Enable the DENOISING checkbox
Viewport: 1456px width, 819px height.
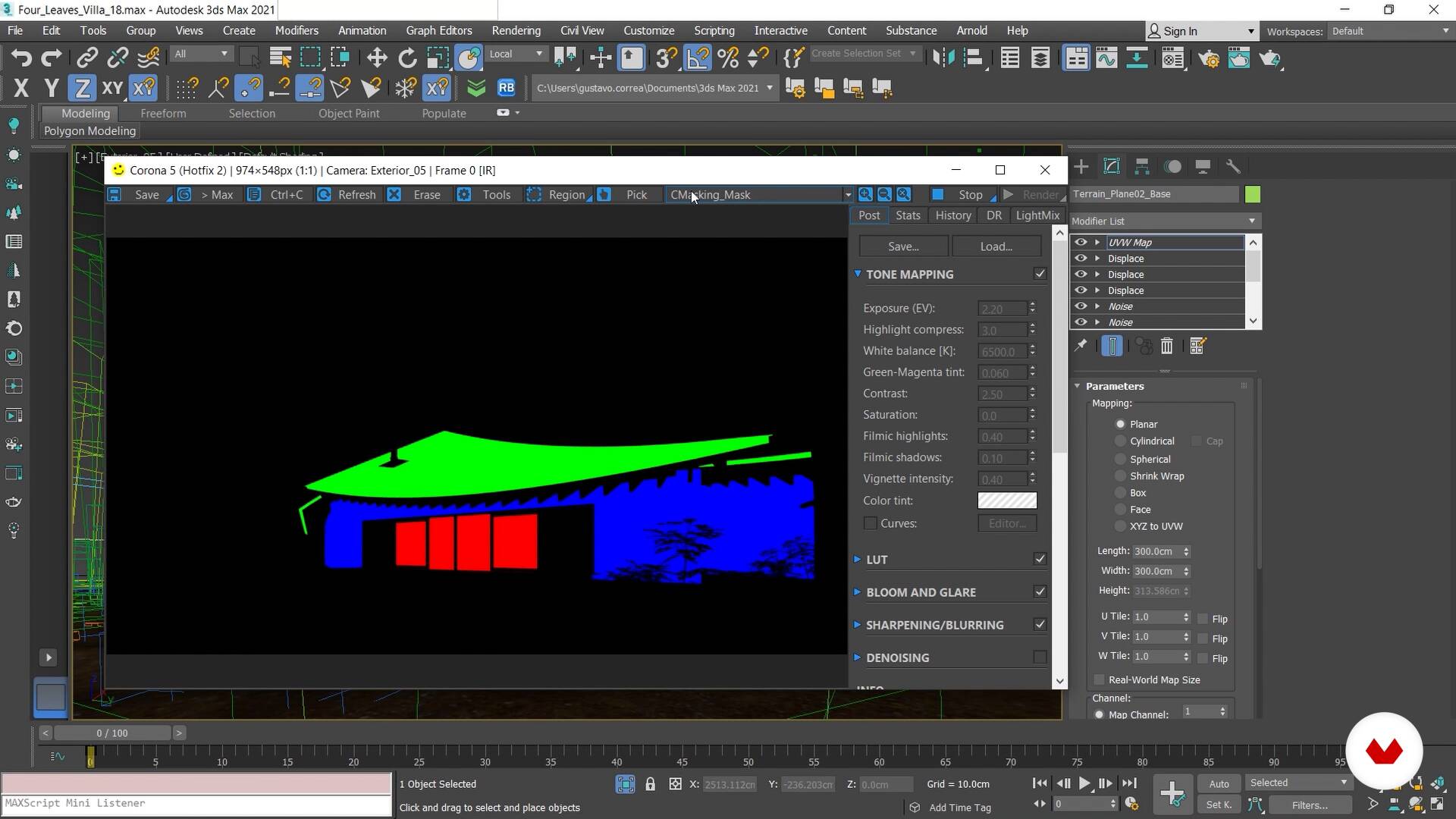[1040, 657]
